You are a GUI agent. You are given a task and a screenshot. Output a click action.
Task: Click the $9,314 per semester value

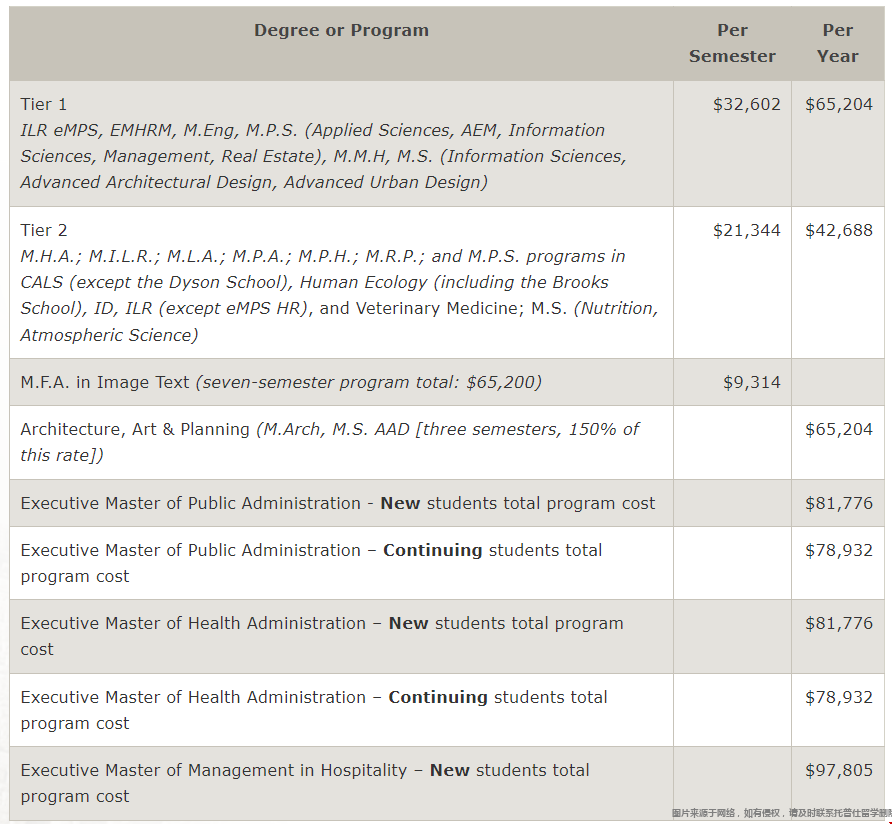click(751, 382)
